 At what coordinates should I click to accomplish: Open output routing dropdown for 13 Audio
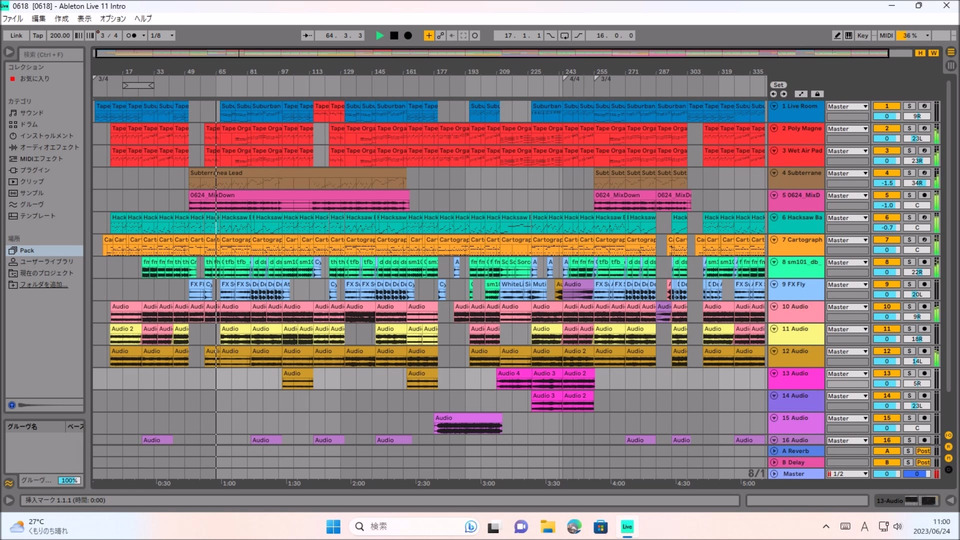tap(847, 373)
